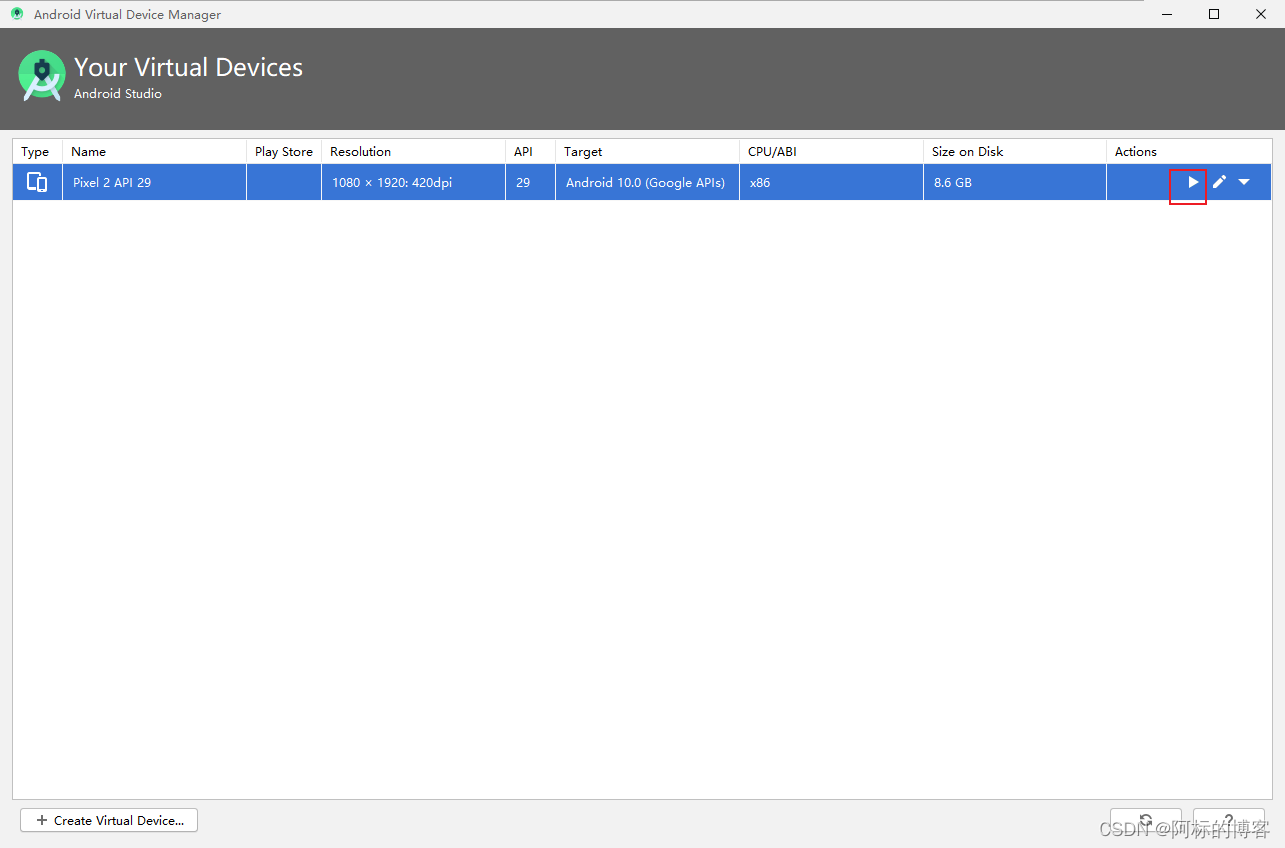The width and height of the screenshot is (1285, 848).
Task: Sort by the Target column header
Action: [648, 152]
